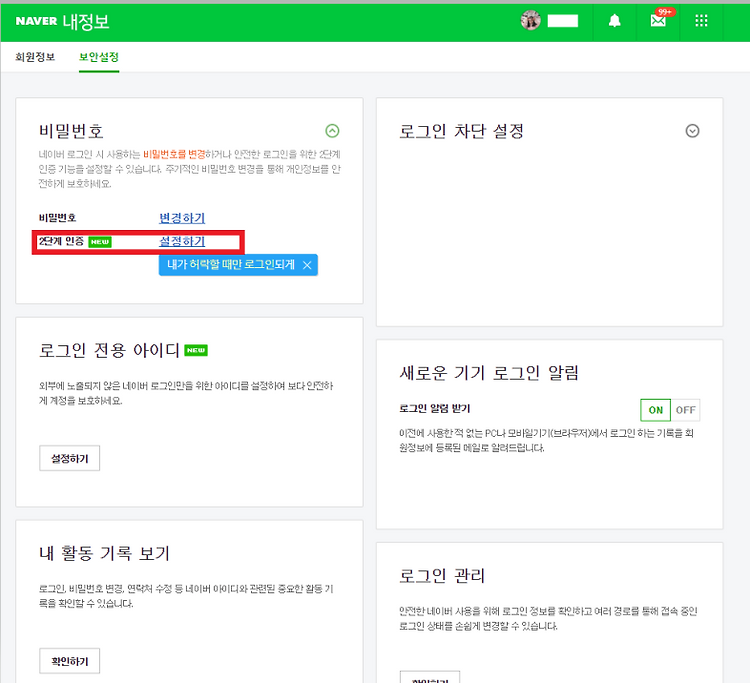This screenshot has height=683, width=750.
Task: Click the 내정보 header title
Action: [x=86, y=22]
